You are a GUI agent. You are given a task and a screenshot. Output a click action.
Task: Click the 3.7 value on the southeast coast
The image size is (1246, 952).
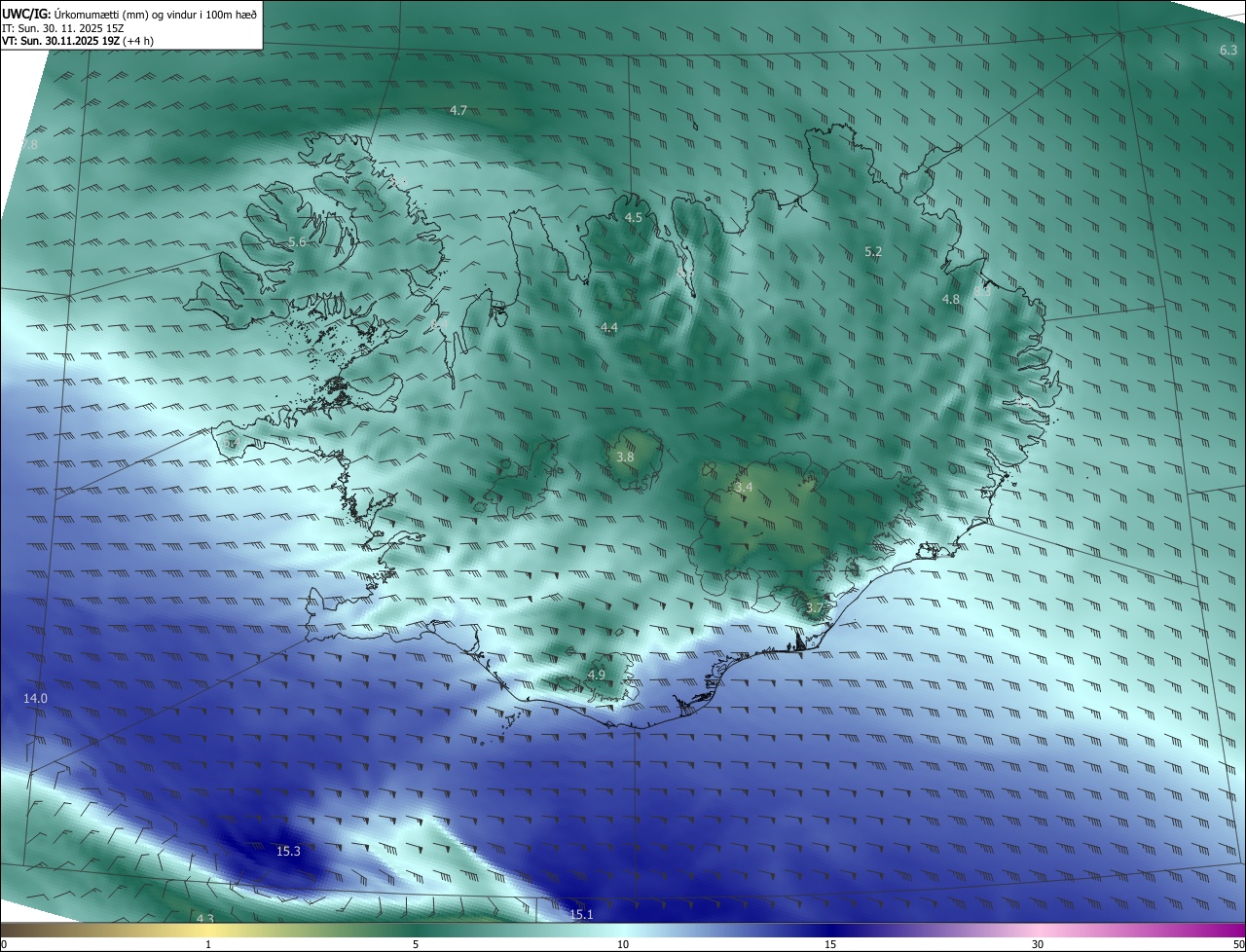click(815, 607)
